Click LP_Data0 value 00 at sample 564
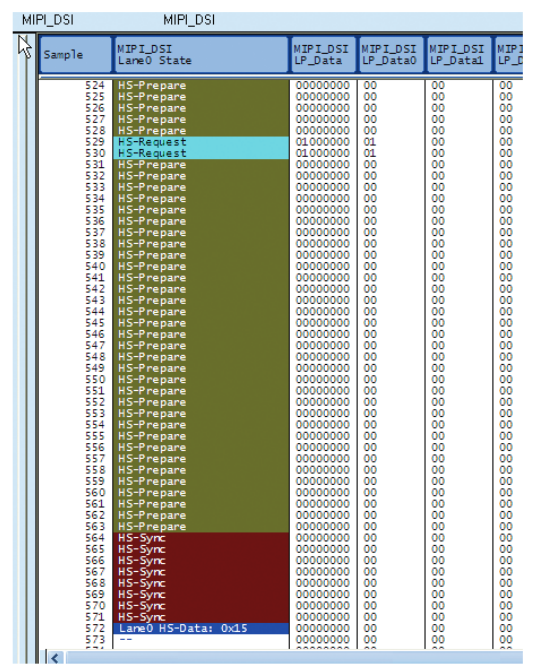 (x=370, y=538)
